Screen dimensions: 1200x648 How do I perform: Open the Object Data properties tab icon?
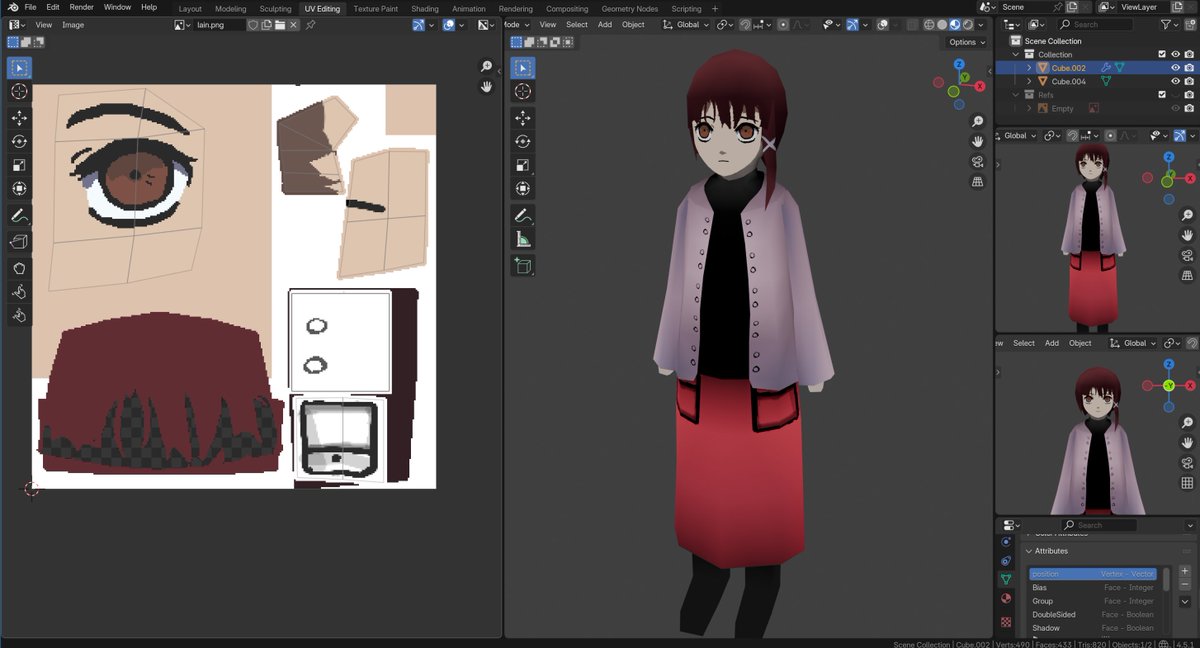pyautogui.click(x=1006, y=579)
